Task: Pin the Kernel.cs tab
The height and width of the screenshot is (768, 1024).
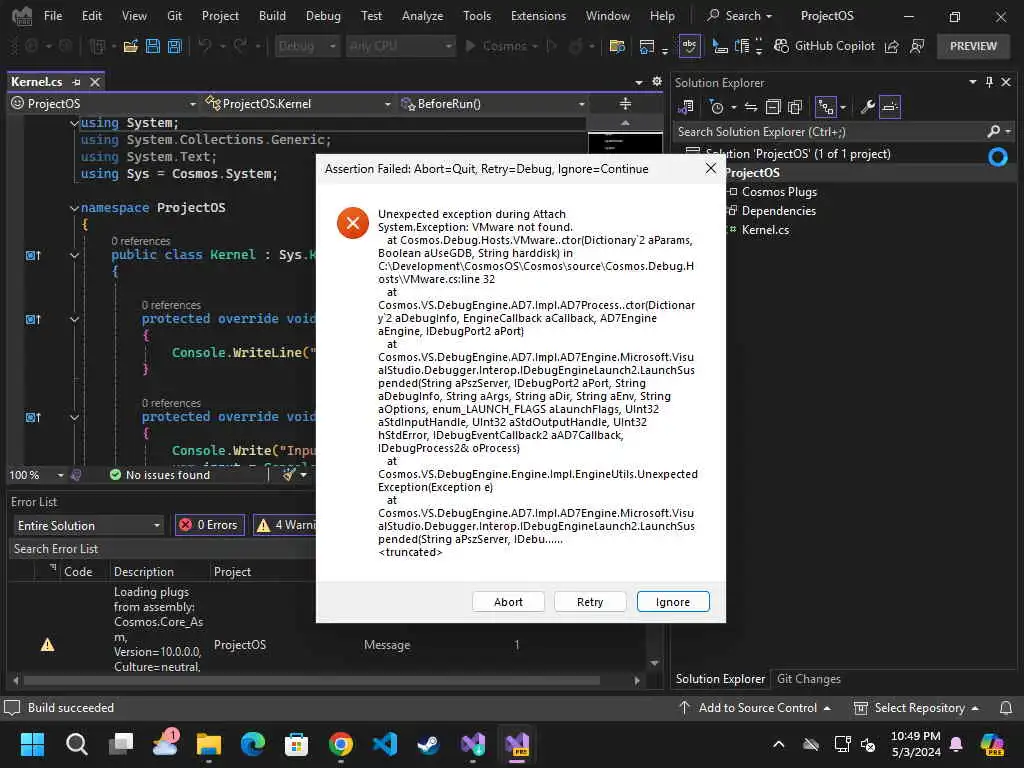Action: [76, 82]
